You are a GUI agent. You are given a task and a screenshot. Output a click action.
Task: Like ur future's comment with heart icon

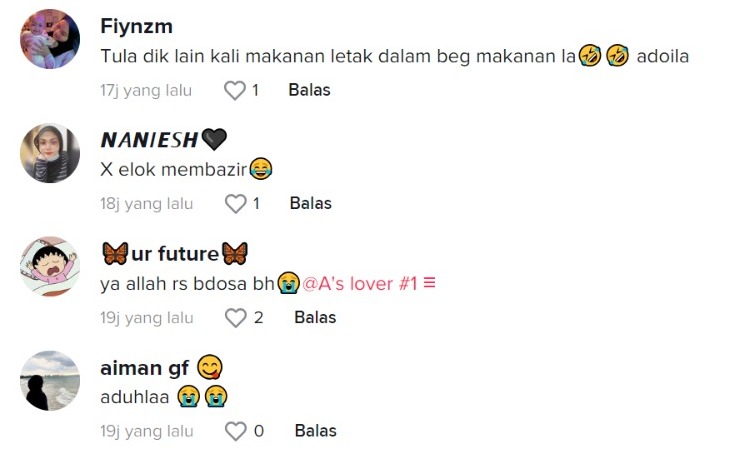pos(235,318)
